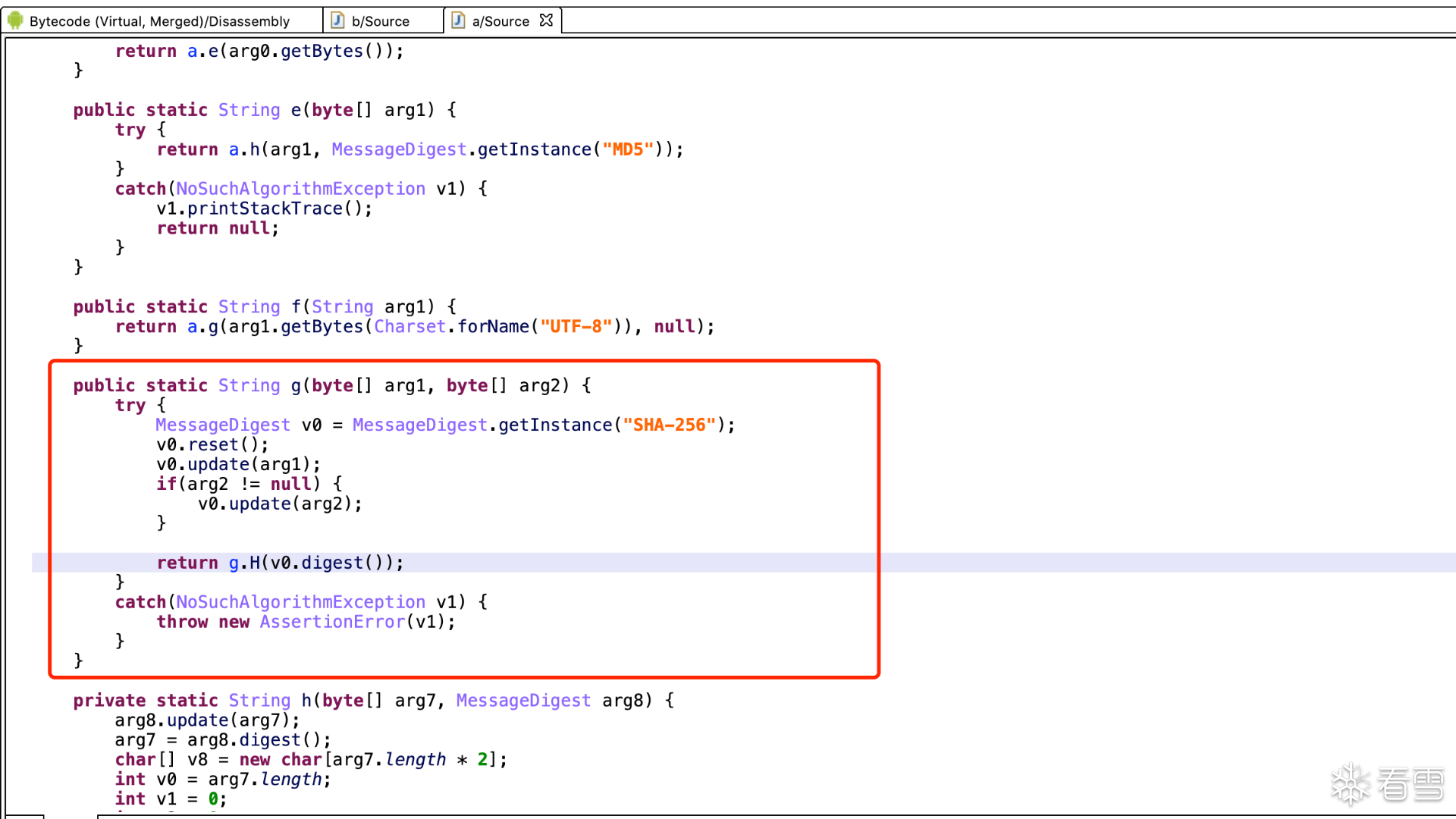Click the a.h call inside method e
1456x819 pixels.
click(x=255, y=149)
